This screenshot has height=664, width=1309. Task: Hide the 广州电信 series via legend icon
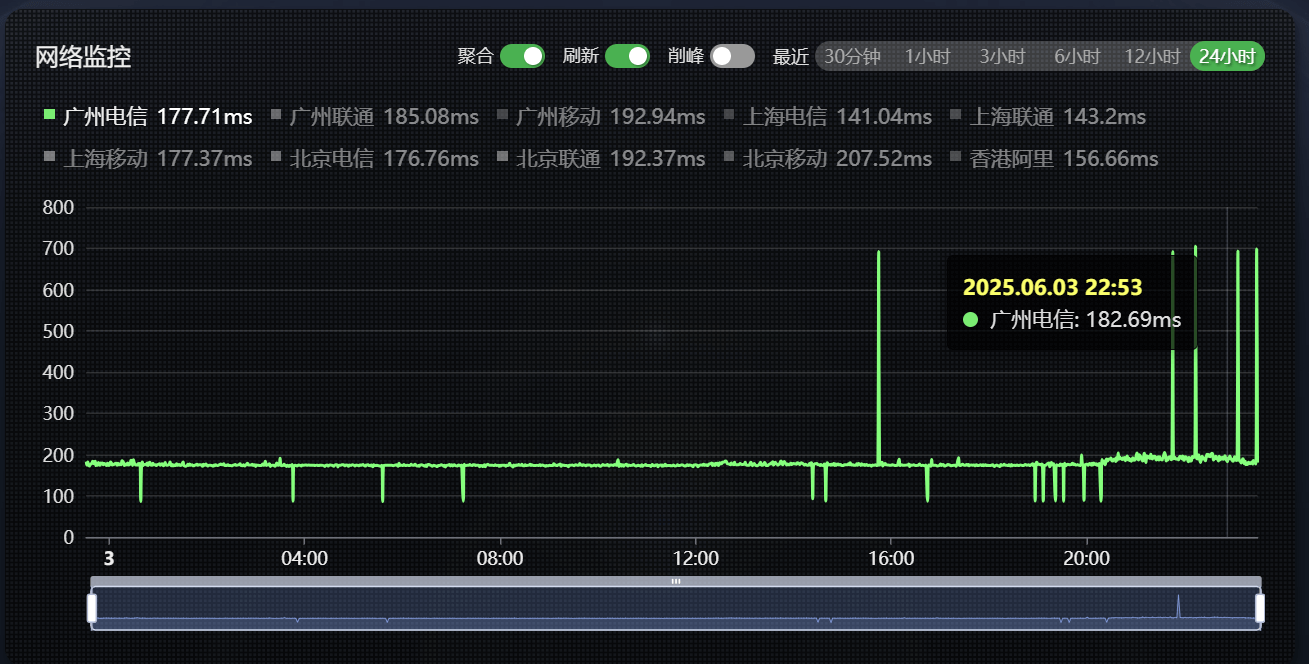(x=50, y=115)
